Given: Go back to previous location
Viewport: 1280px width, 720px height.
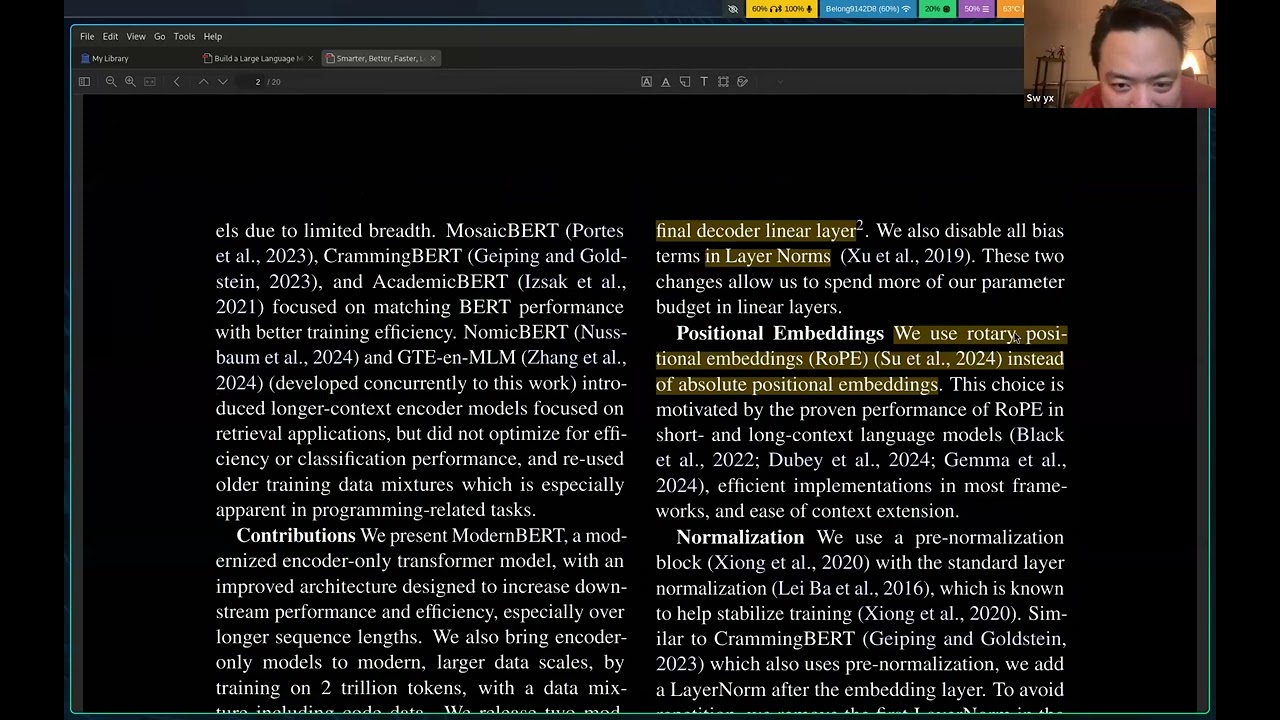Looking at the screenshot, I should 177,82.
